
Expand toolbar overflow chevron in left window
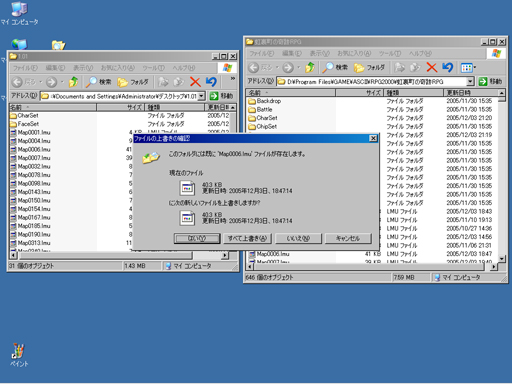(x=233, y=79)
